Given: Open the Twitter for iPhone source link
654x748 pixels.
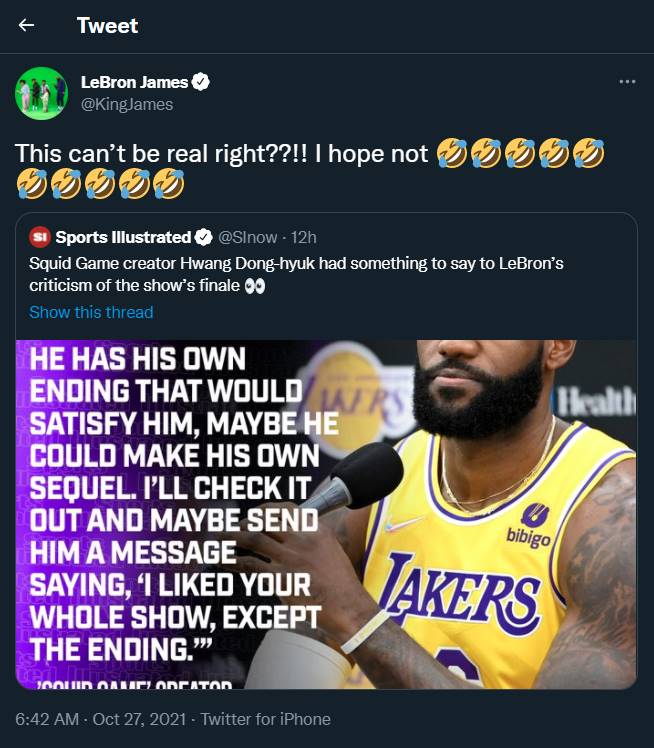Looking at the screenshot, I should (x=265, y=719).
